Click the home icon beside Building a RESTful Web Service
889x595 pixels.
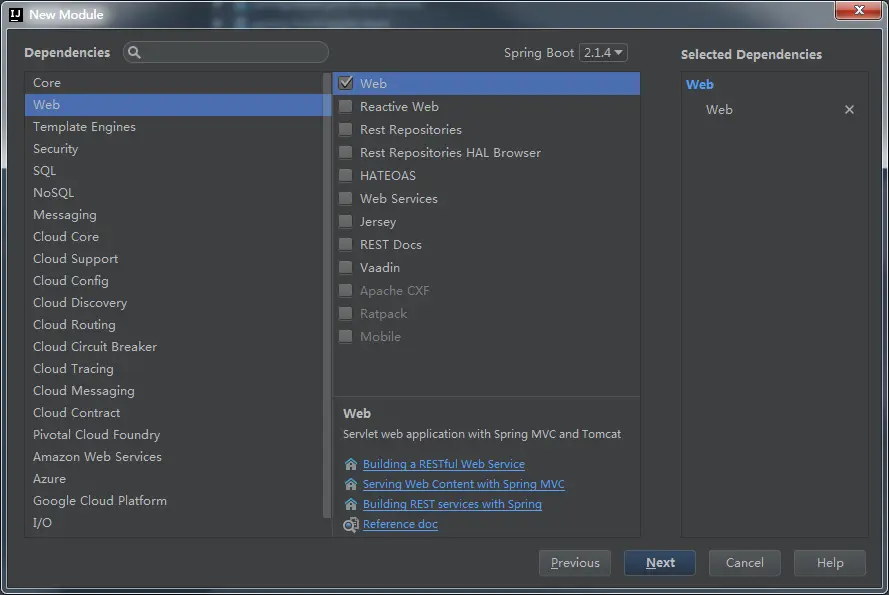pos(351,464)
